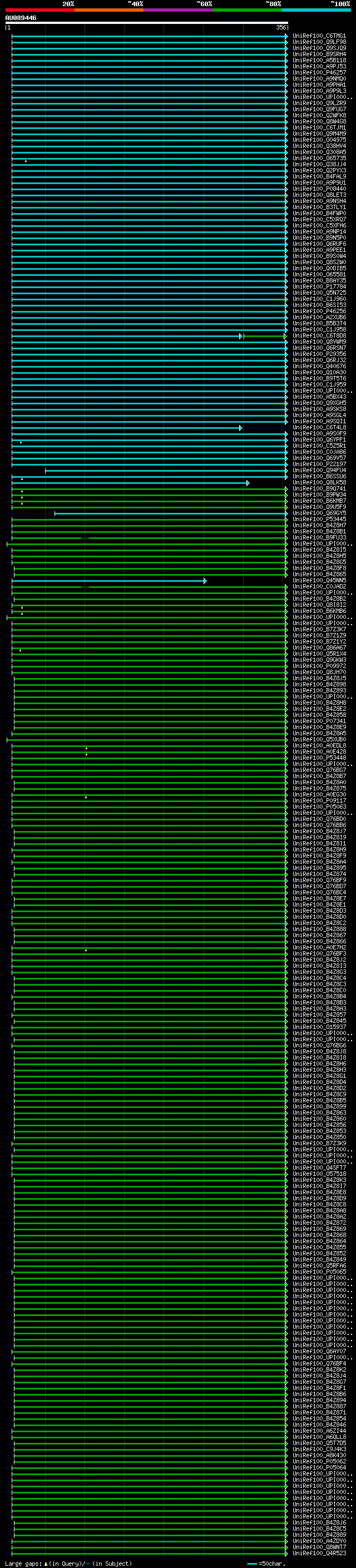This screenshot has width=356, height=1568.
Task: Select the UniRef100_Q40676 label
Action: 319,367
